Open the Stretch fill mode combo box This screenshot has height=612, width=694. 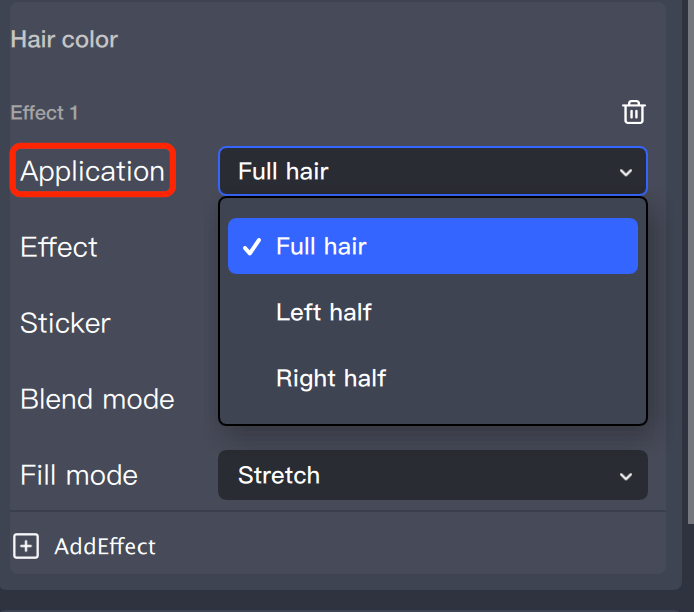pos(432,475)
